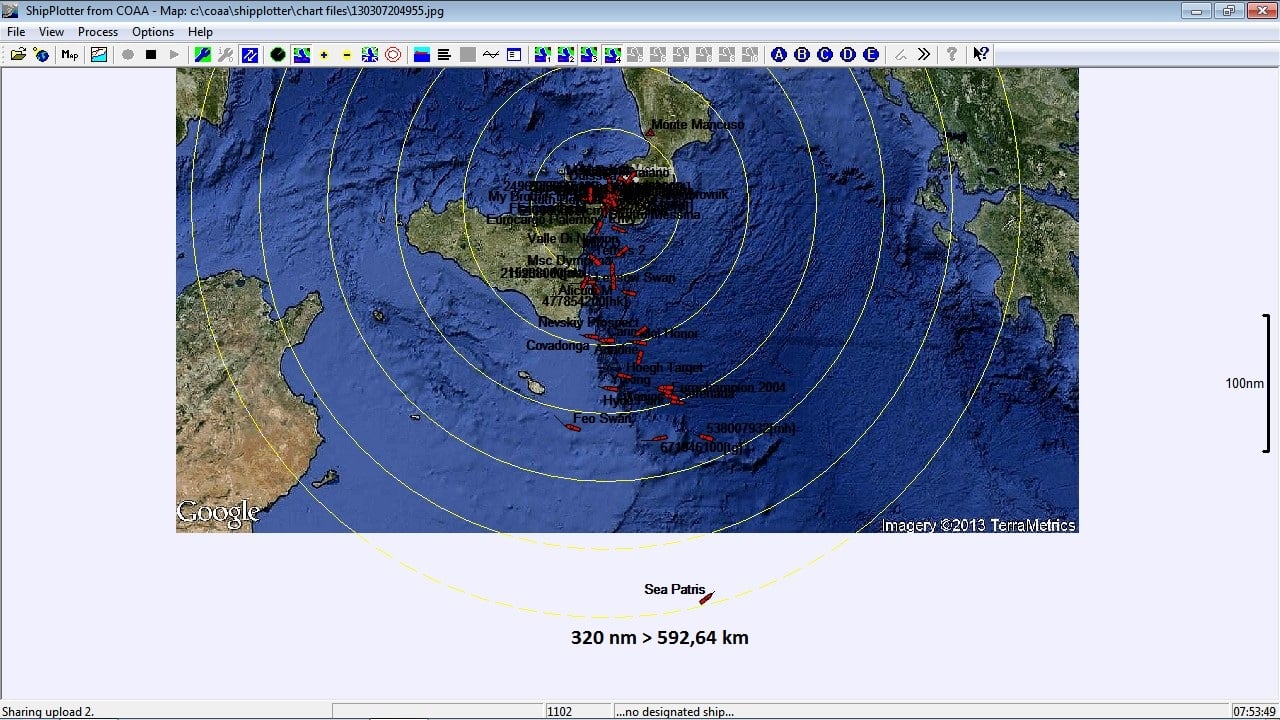
Task: Click the globe sharing icon
Action: coord(42,55)
